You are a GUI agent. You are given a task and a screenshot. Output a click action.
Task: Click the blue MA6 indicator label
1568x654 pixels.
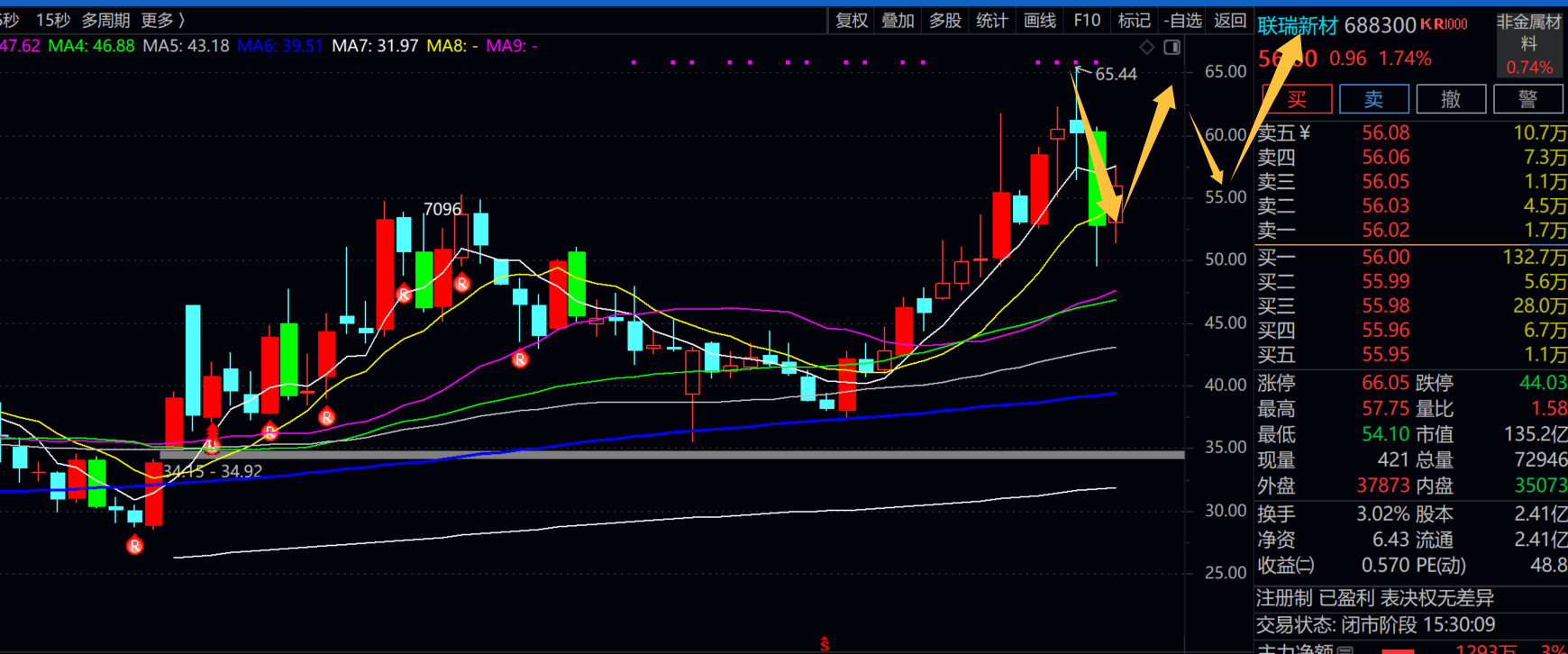279,45
